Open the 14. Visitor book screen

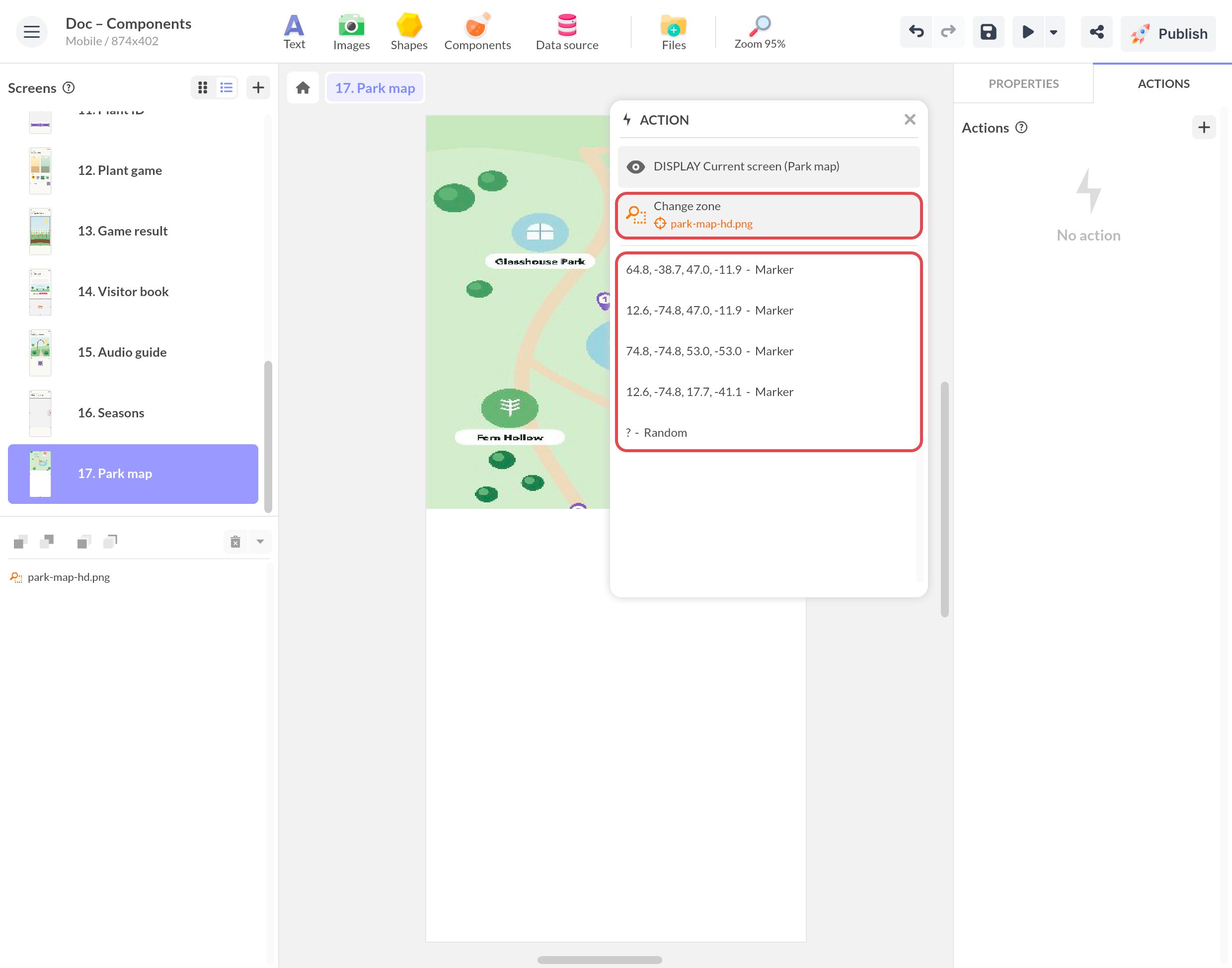(133, 292)
